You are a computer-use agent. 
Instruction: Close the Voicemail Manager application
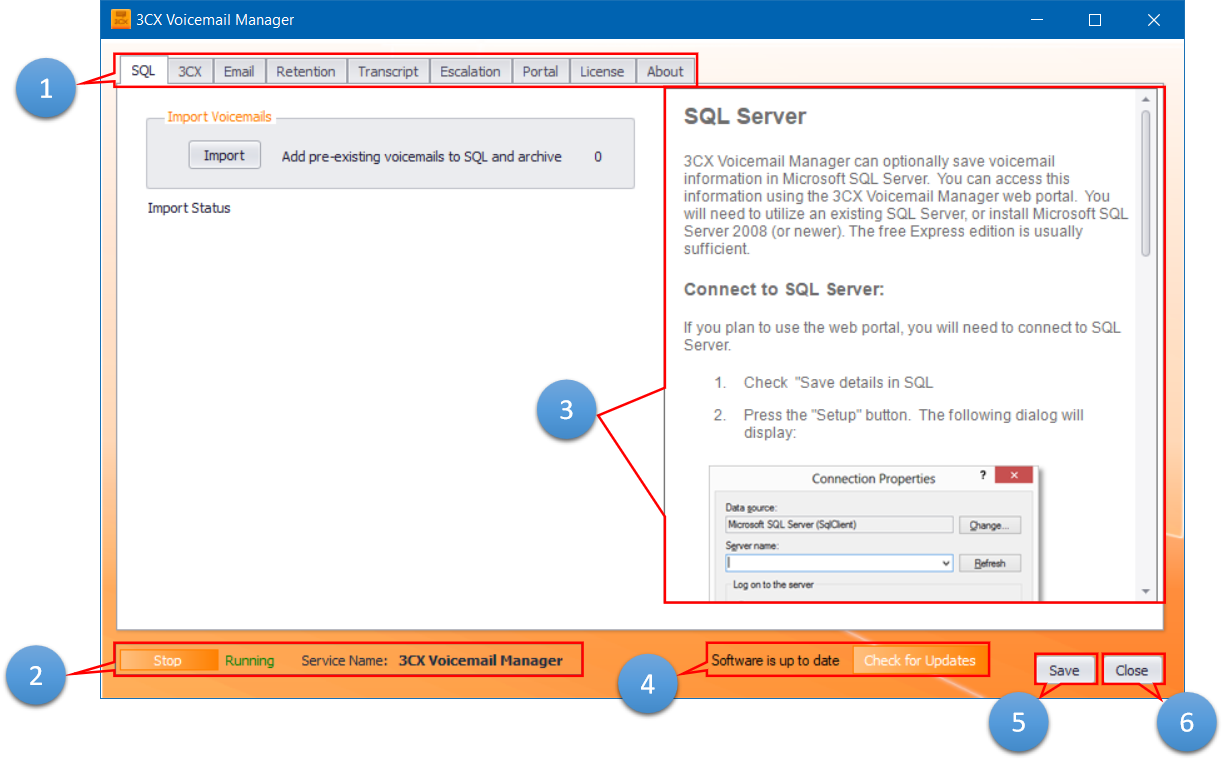point(1132,670)
